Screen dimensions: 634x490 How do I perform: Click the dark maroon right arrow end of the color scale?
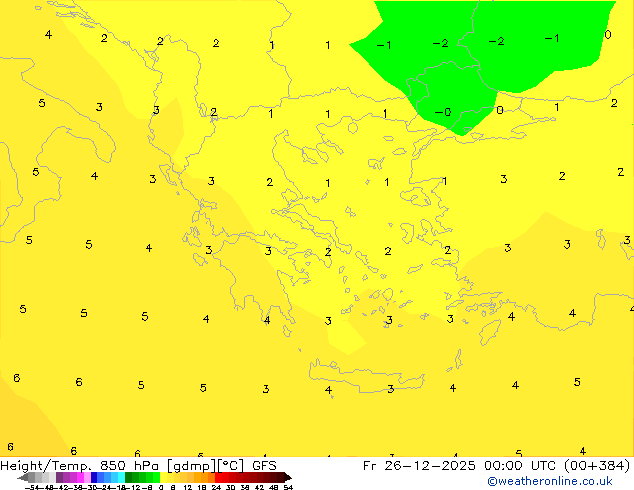click(288, 477)
